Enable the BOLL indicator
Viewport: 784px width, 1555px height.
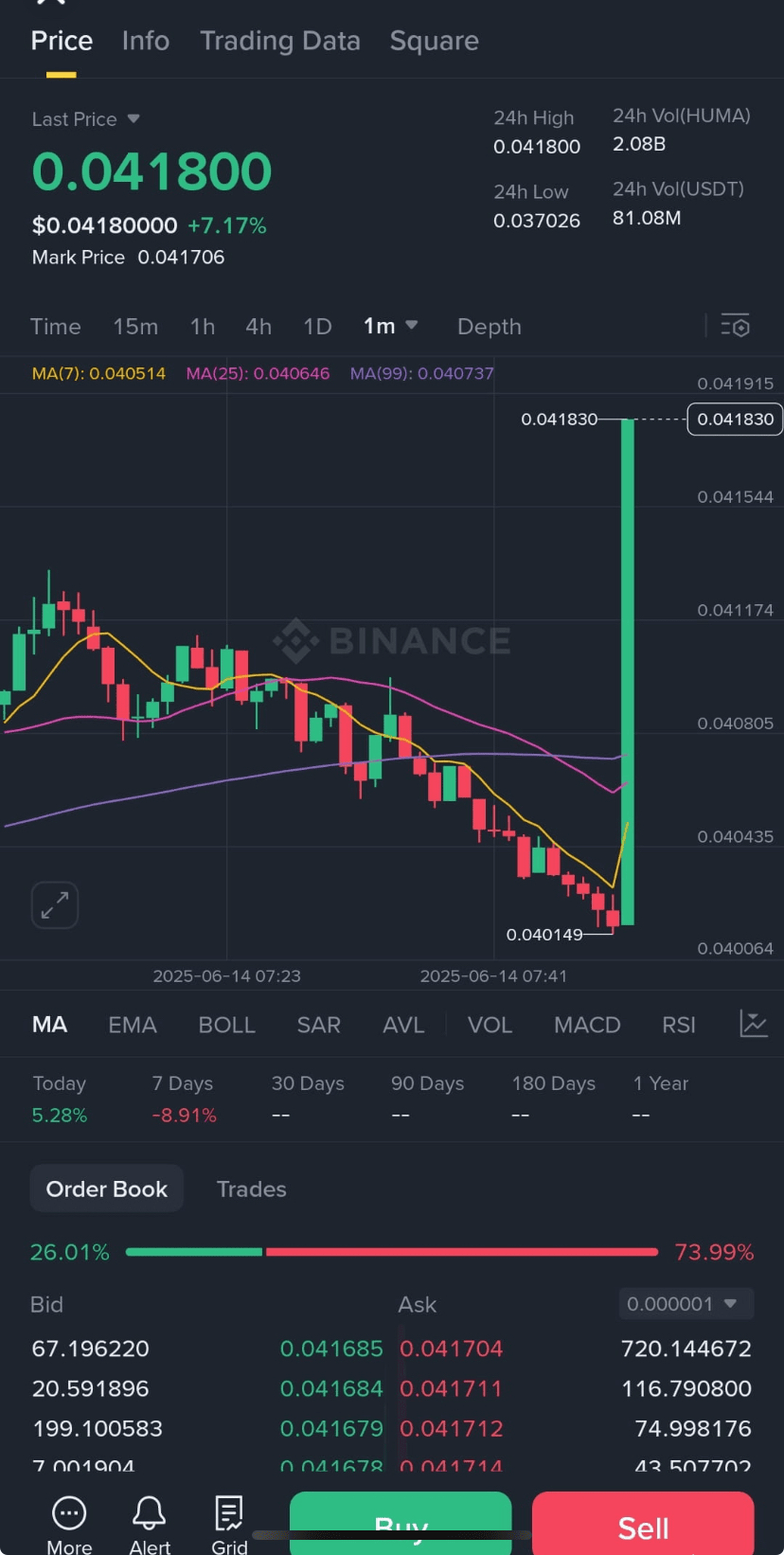[227, 1025]
